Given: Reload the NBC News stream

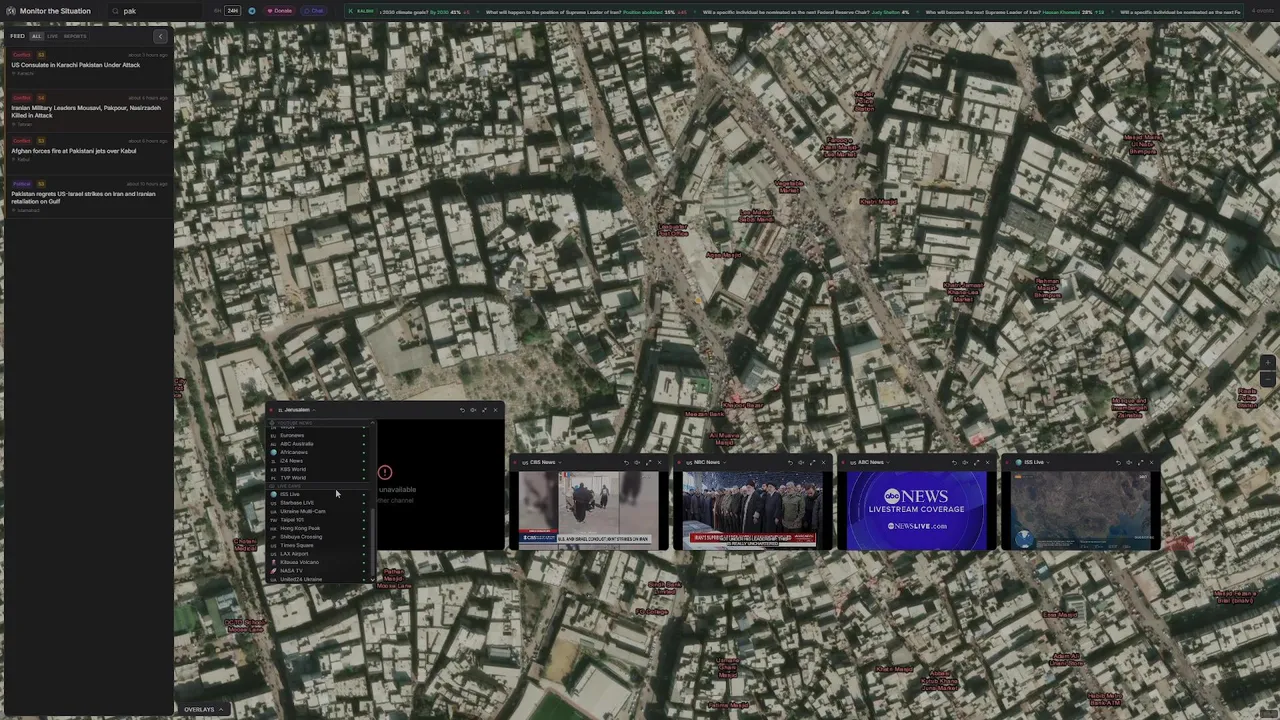Looking at the screenshot, I should [x=790, y=462].
